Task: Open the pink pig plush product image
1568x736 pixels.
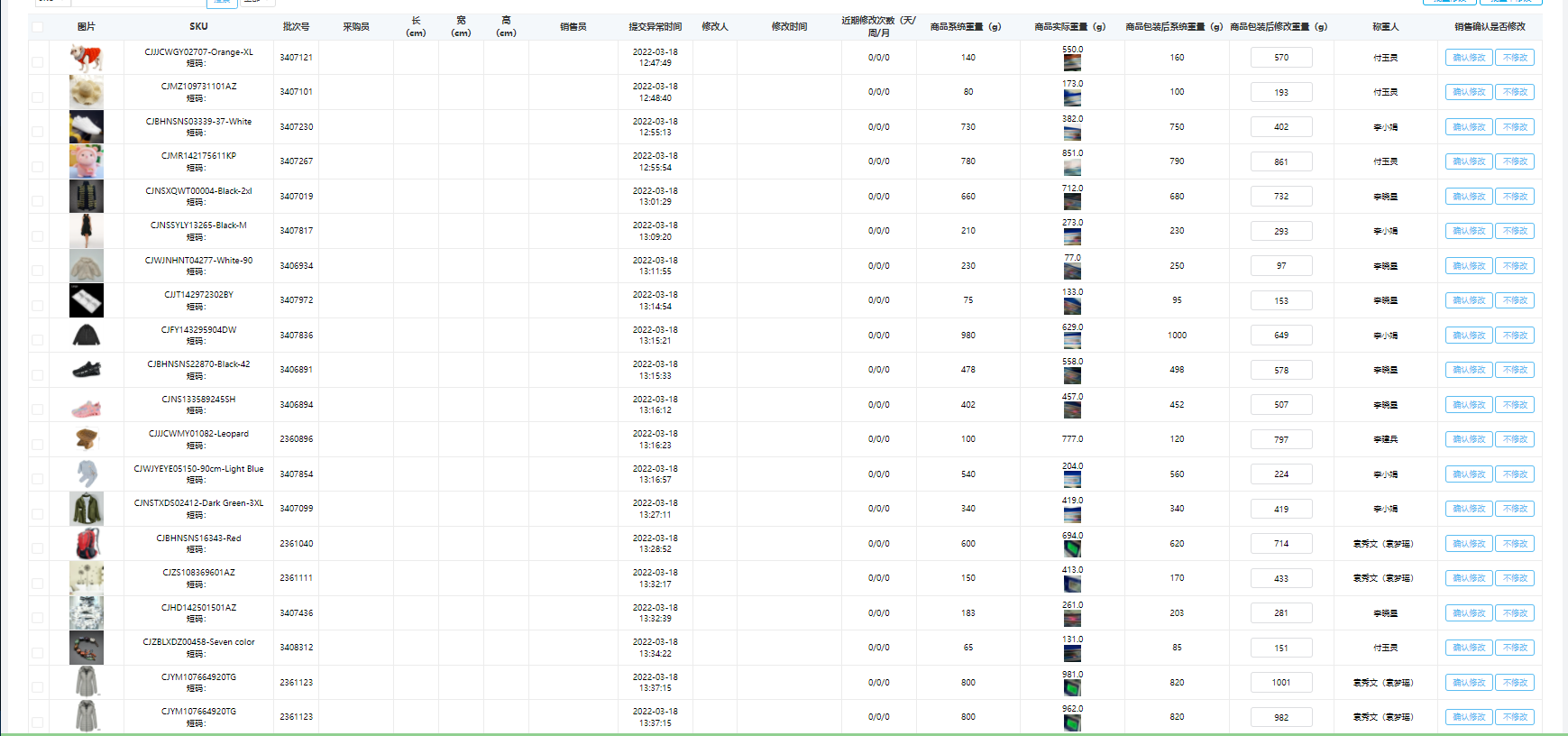Action: 87,161
